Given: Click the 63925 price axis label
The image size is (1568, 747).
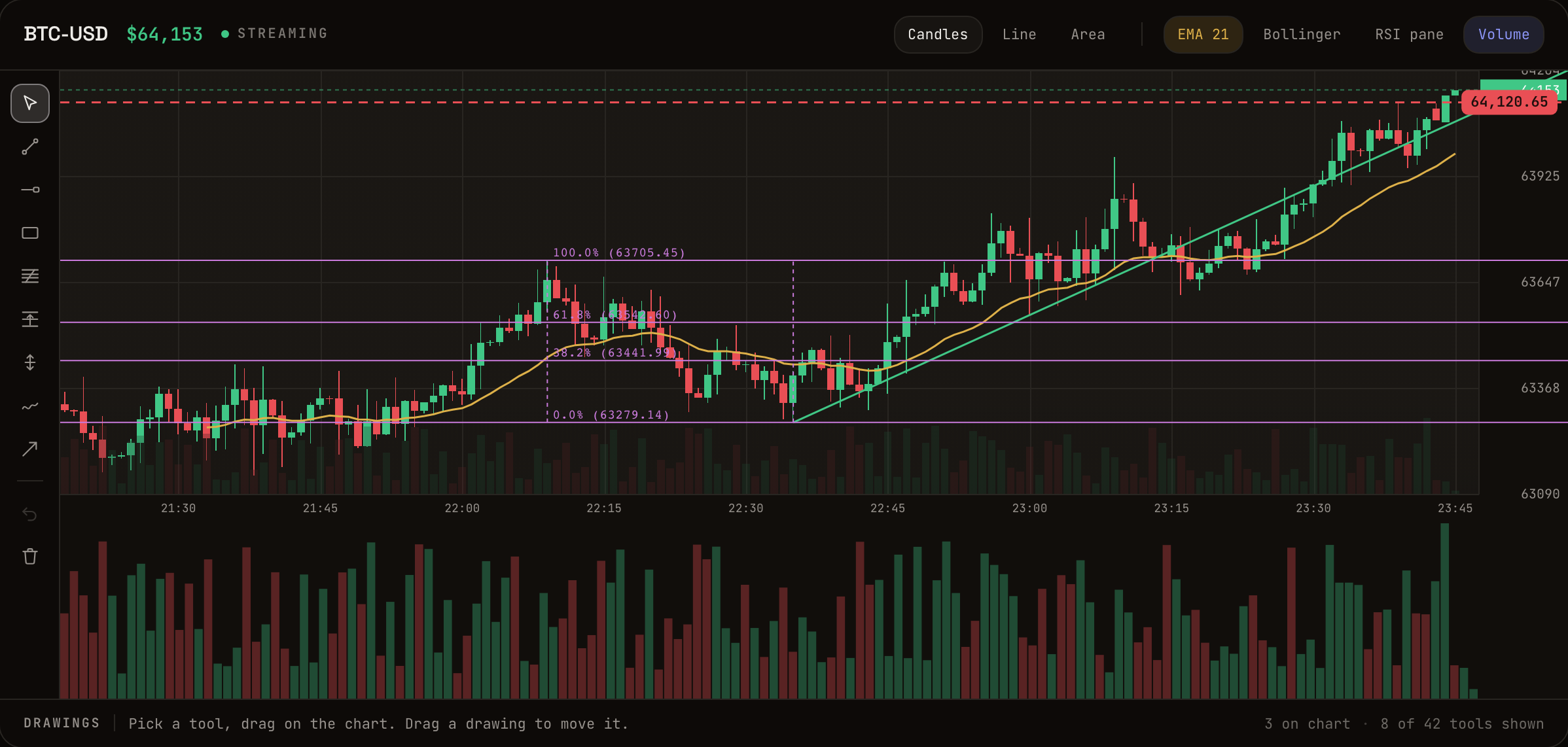Looking at the screenshot, I should pos(1540,176).
